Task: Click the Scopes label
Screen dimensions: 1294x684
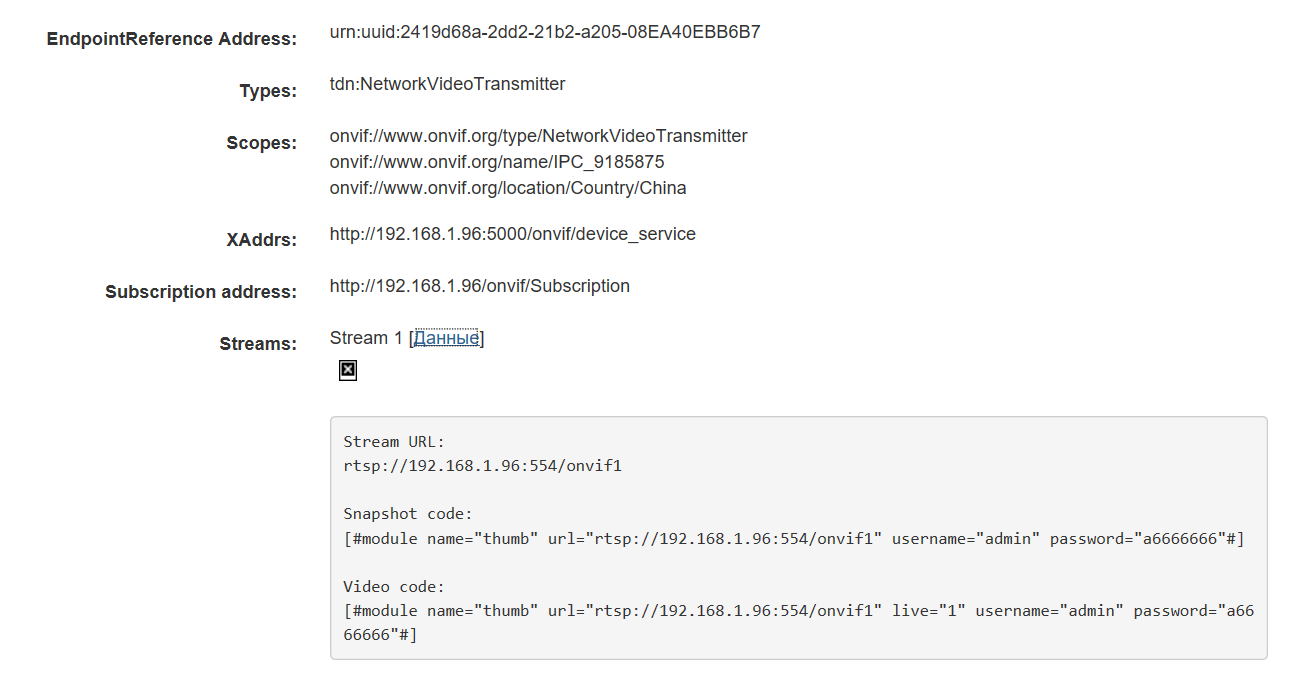Action: (x=261, y=143)
